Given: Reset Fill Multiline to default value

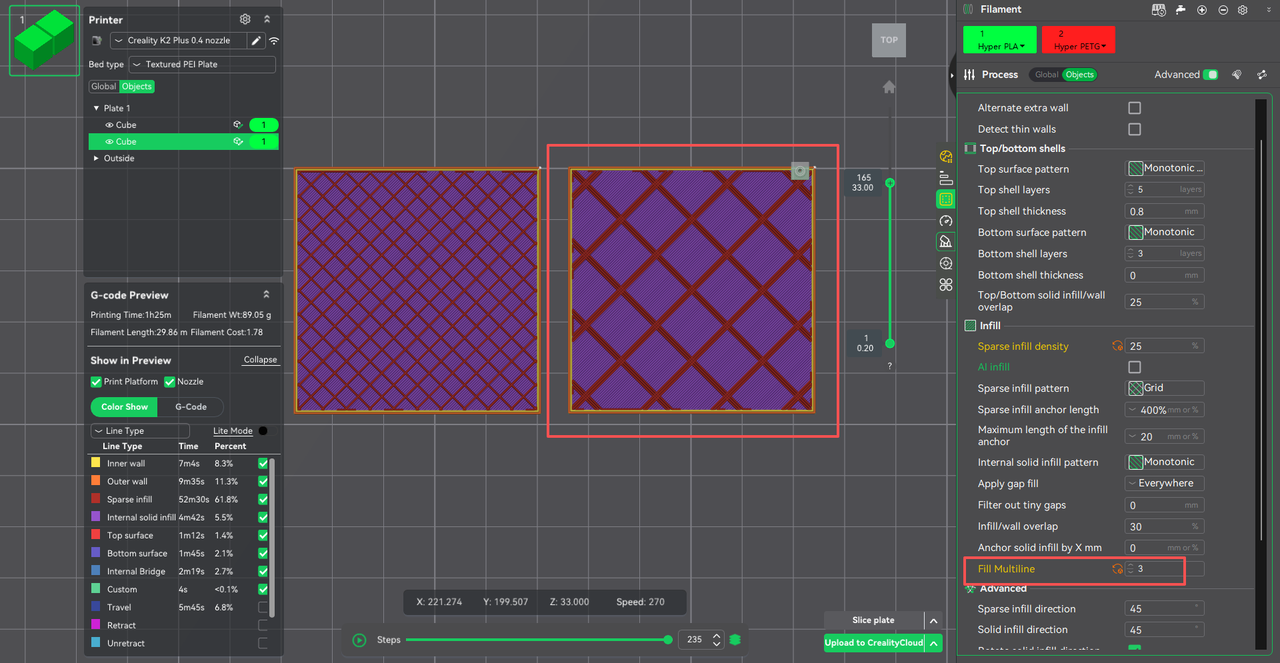Looking at the screenshot, I should [x=1117, y=569].
